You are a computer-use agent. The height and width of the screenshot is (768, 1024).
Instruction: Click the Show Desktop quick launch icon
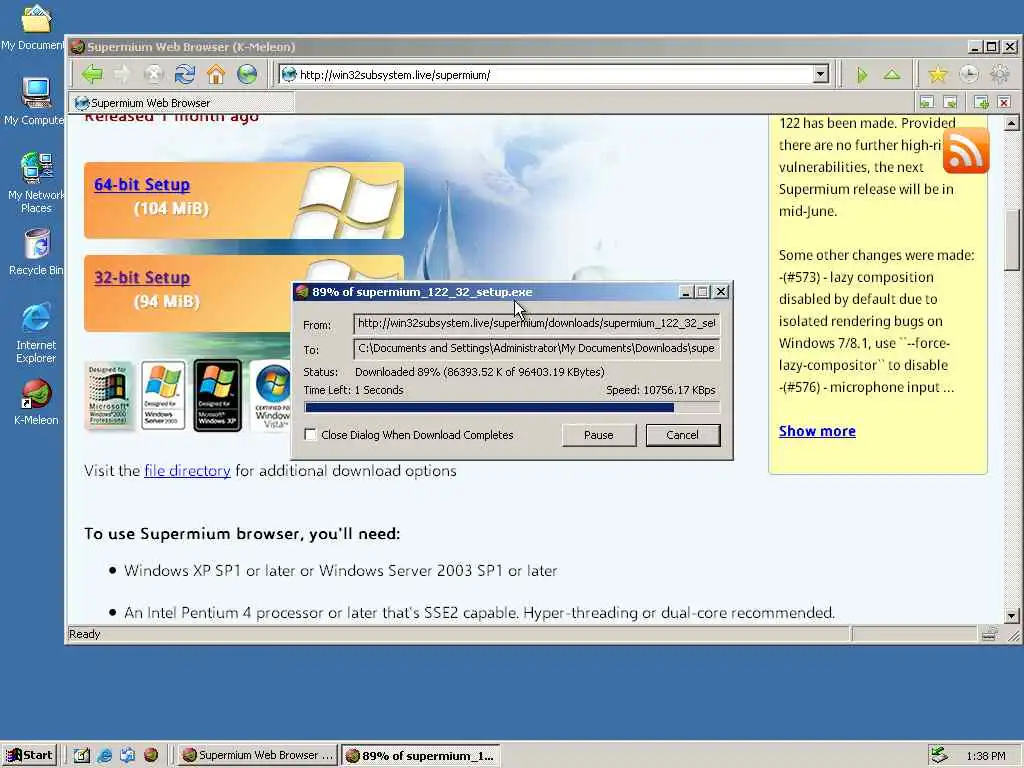[x=81, y=755]
